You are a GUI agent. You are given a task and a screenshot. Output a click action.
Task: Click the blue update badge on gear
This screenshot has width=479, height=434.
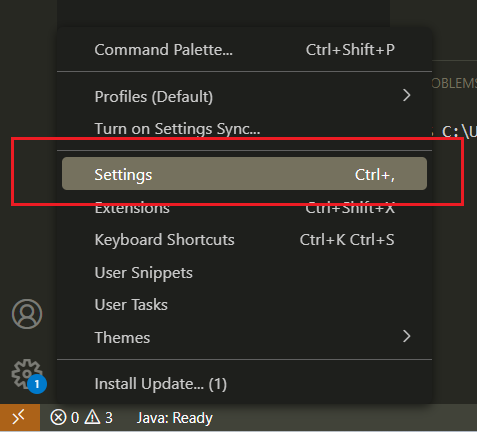point(37,385)
